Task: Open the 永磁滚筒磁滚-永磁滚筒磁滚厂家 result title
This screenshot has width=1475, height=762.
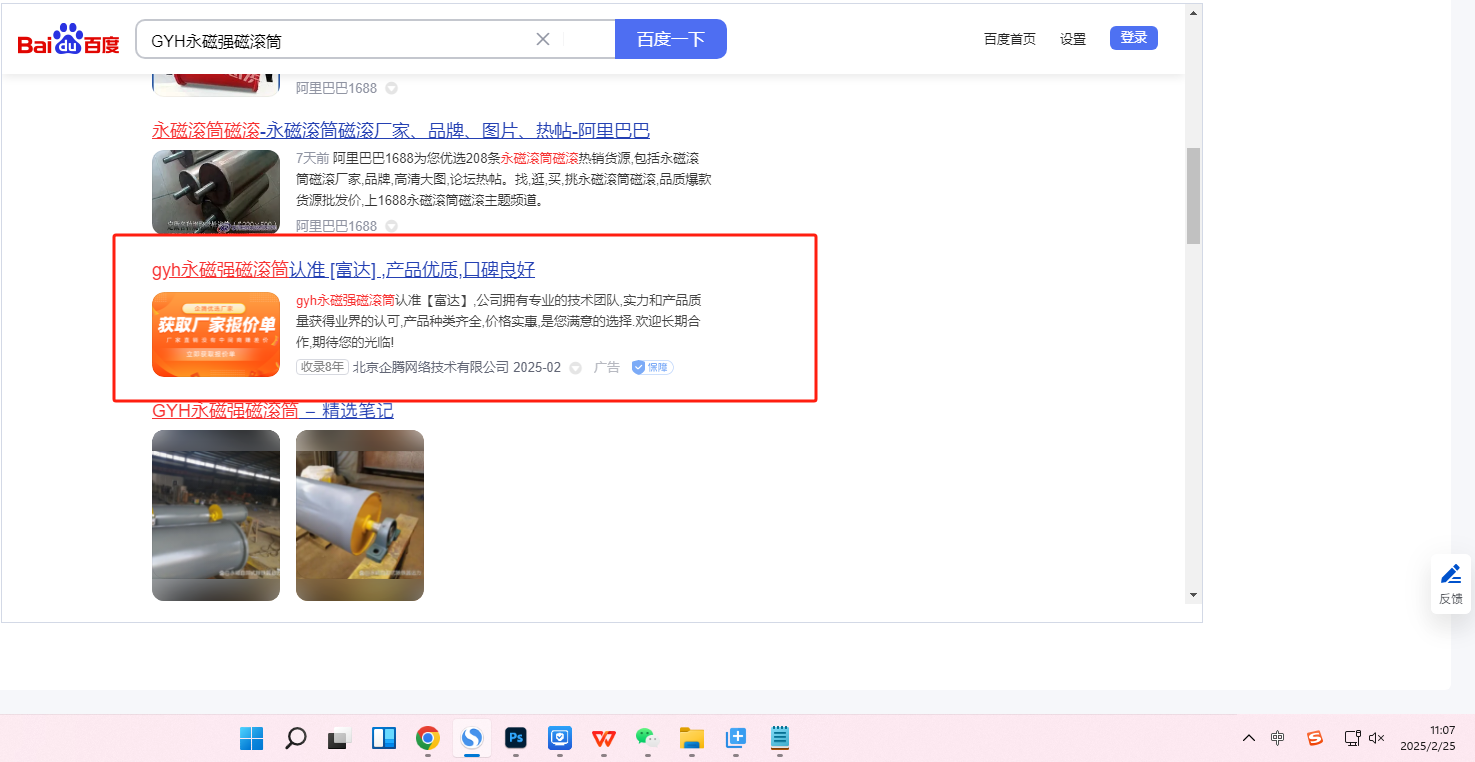Action: (401, 131)
